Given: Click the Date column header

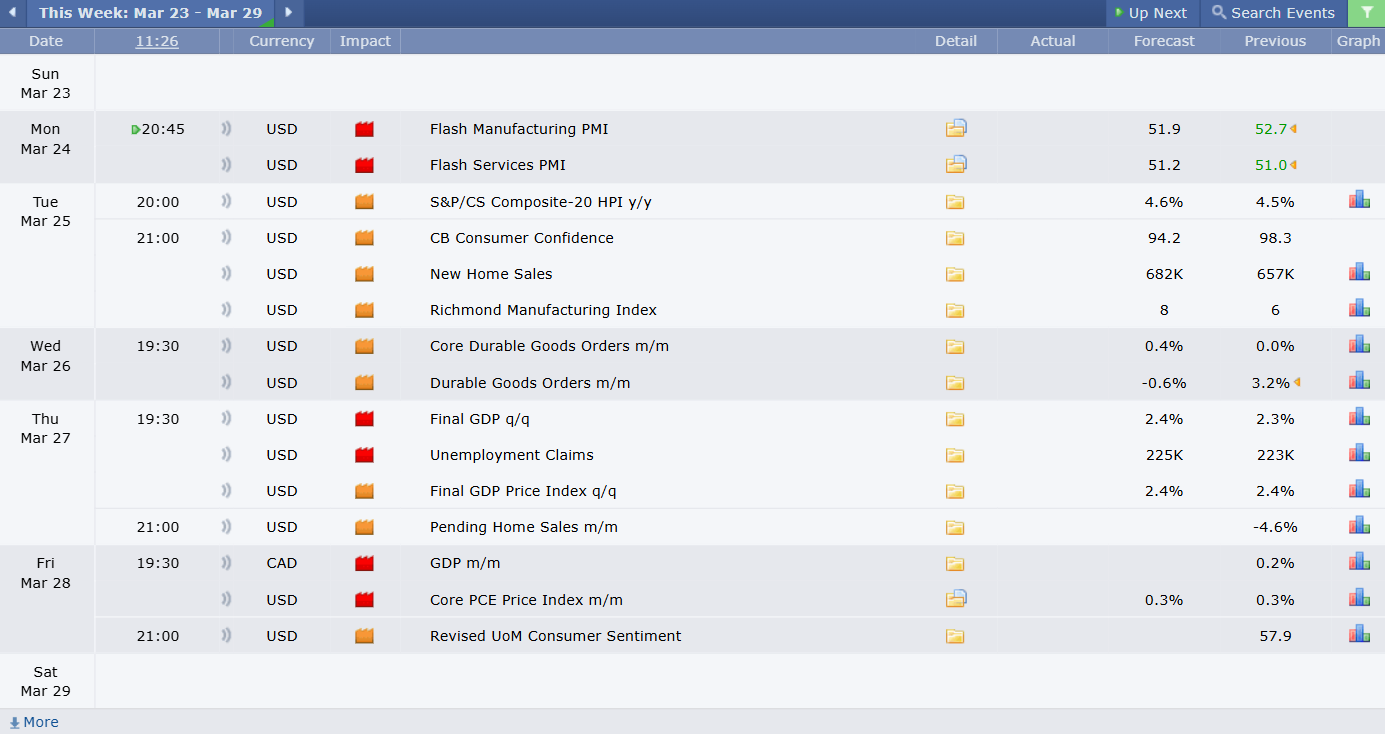Looking at the screenshot, I should 46,41.
